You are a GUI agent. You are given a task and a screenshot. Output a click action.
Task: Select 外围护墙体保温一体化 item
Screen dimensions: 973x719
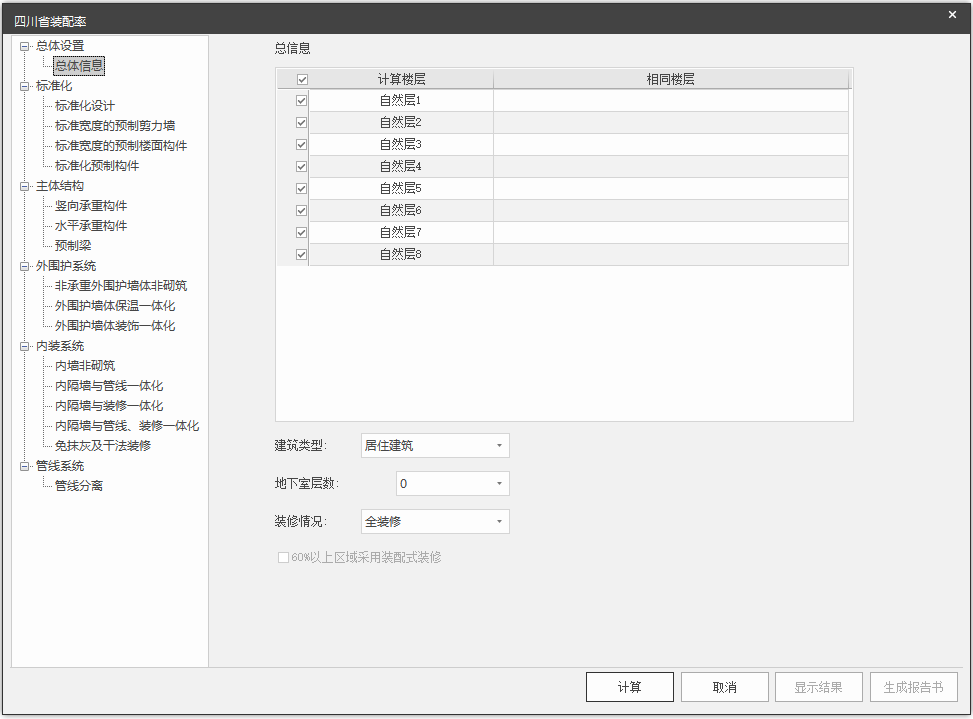[x=115, y=306]
